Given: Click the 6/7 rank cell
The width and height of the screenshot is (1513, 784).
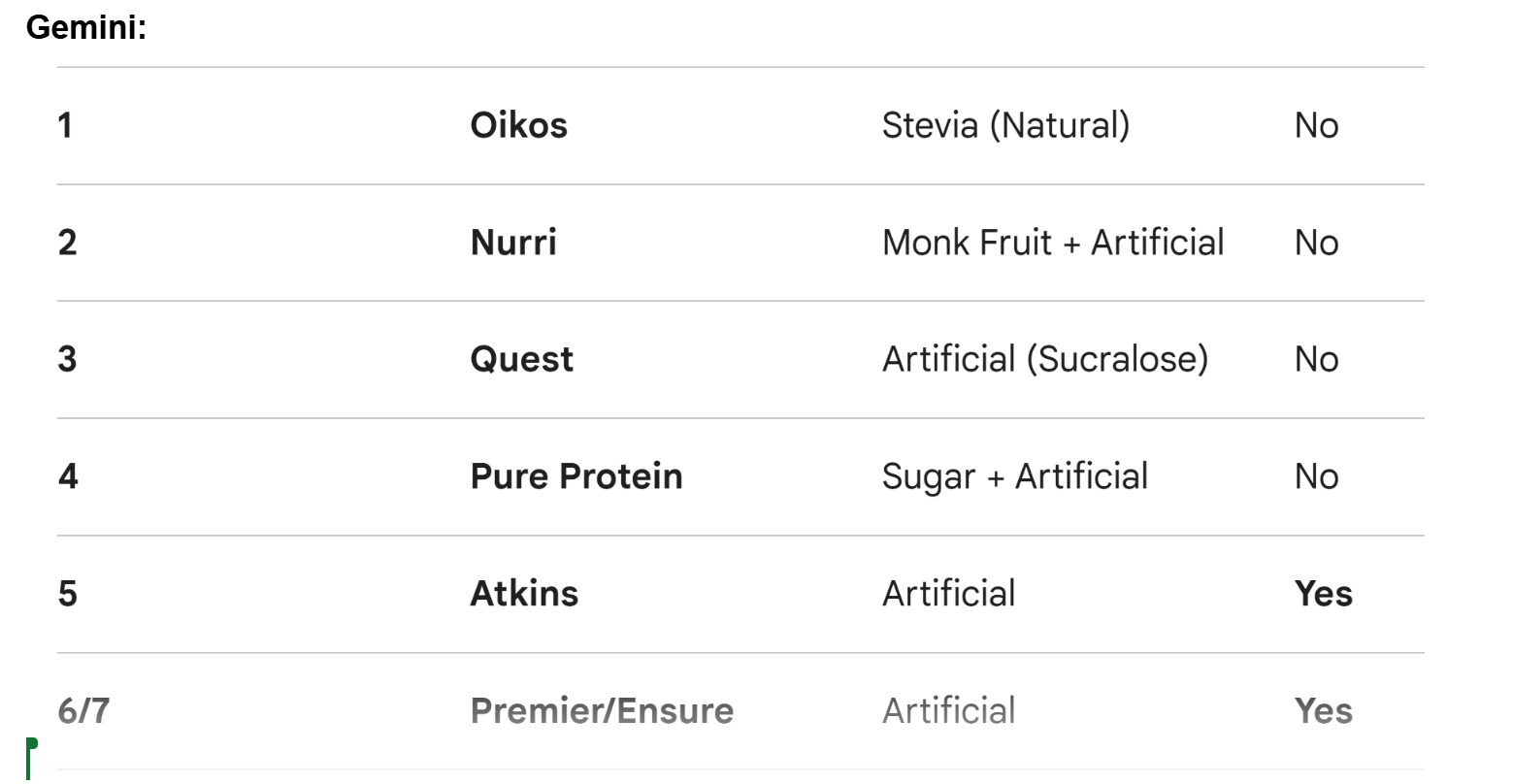Looking at the screenshot, I should tap(83, 711).
